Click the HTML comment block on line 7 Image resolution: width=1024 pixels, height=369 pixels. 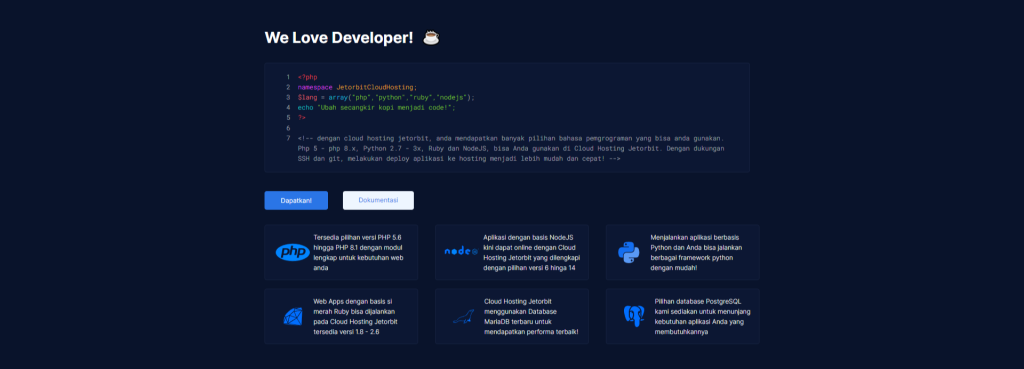[x=511, y=148]
